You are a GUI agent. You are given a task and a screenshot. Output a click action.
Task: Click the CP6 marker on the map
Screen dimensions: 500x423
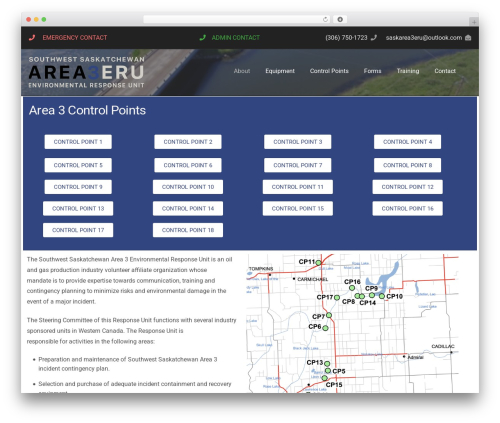(x=325, y=328)
